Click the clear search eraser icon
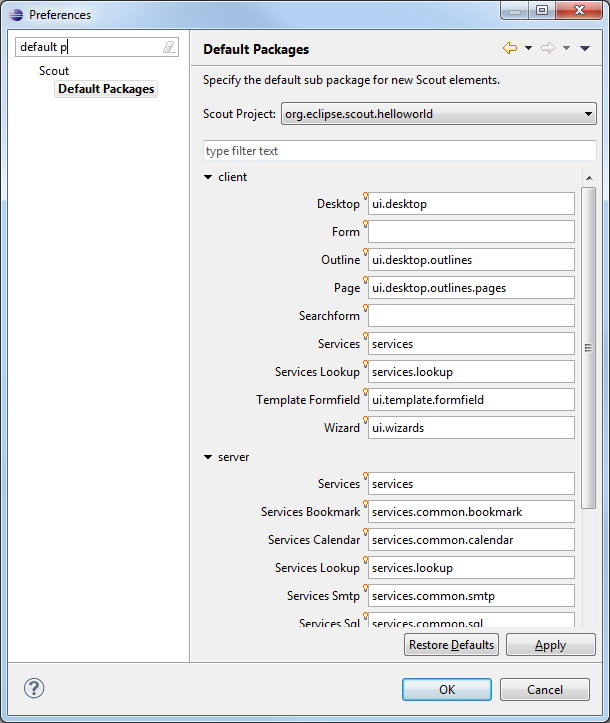 click(169, 47)
